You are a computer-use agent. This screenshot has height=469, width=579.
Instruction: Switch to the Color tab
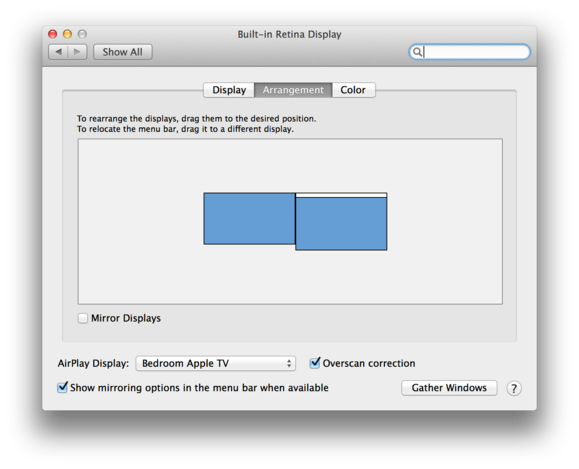tap(353, 90)
